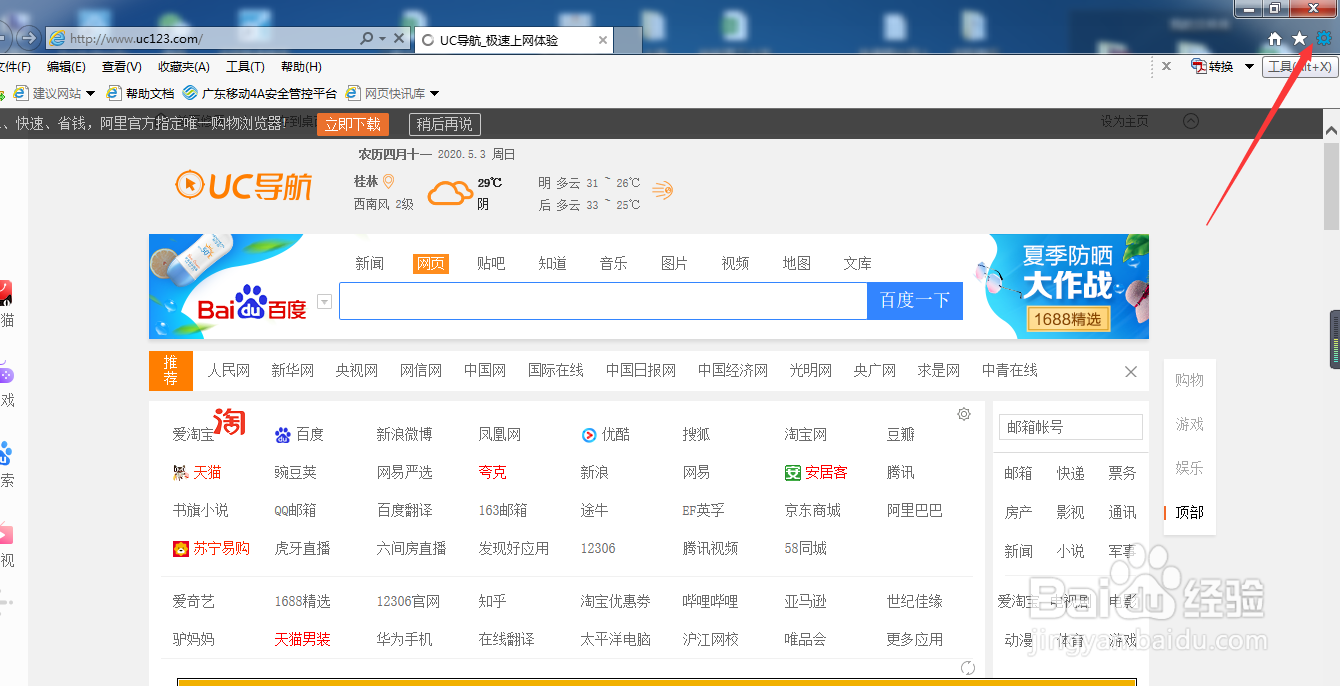Viewport: 1340px width, 686px height.
Task: Close the UC导航 tab
Action: point(603,40)
